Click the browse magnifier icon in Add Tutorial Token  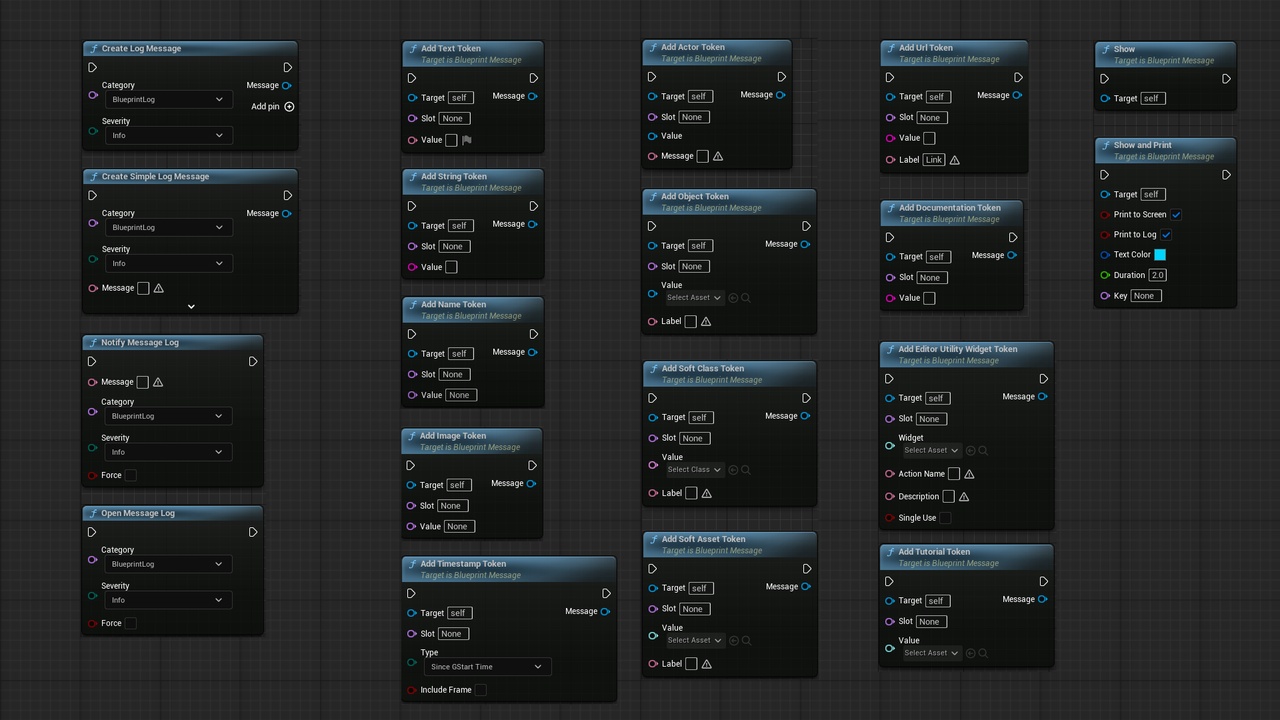983,653
